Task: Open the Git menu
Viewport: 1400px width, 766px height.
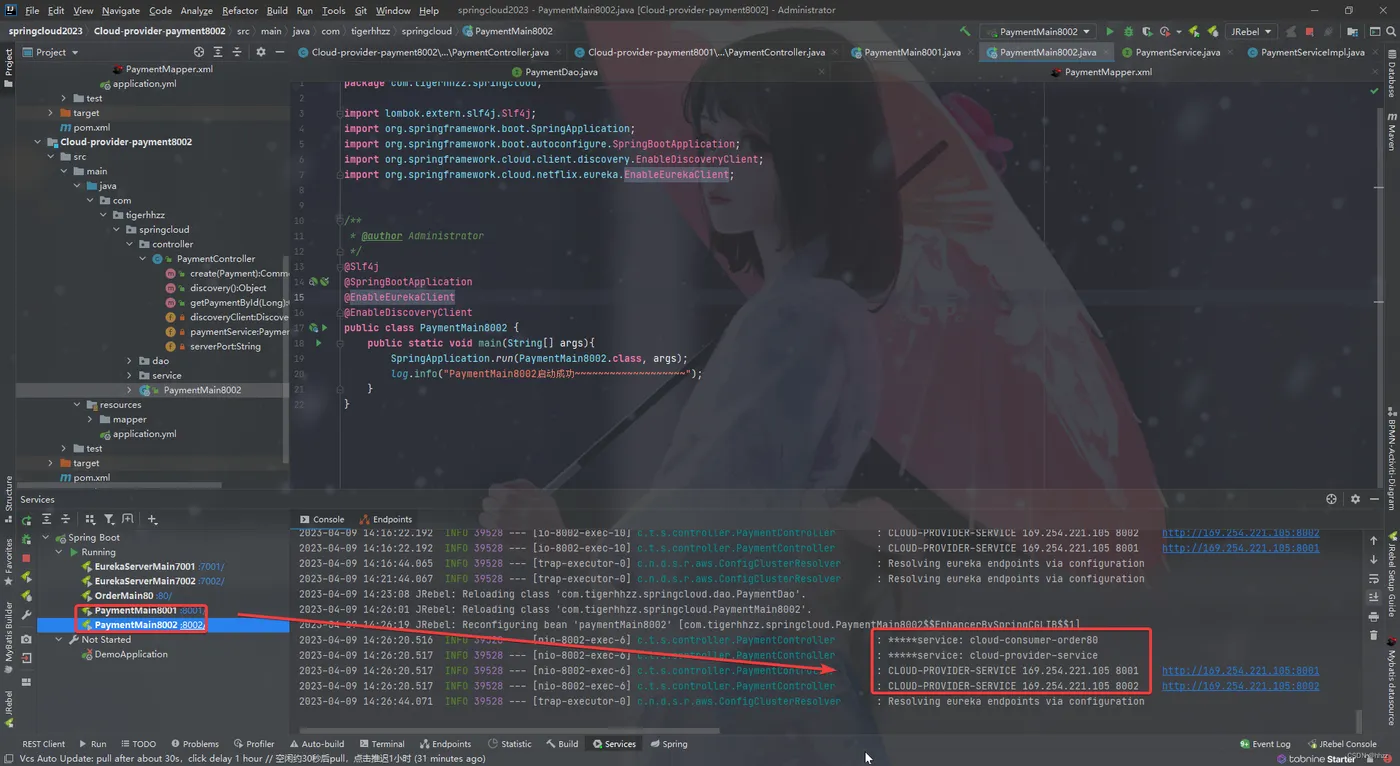Action: pos(360,10)
